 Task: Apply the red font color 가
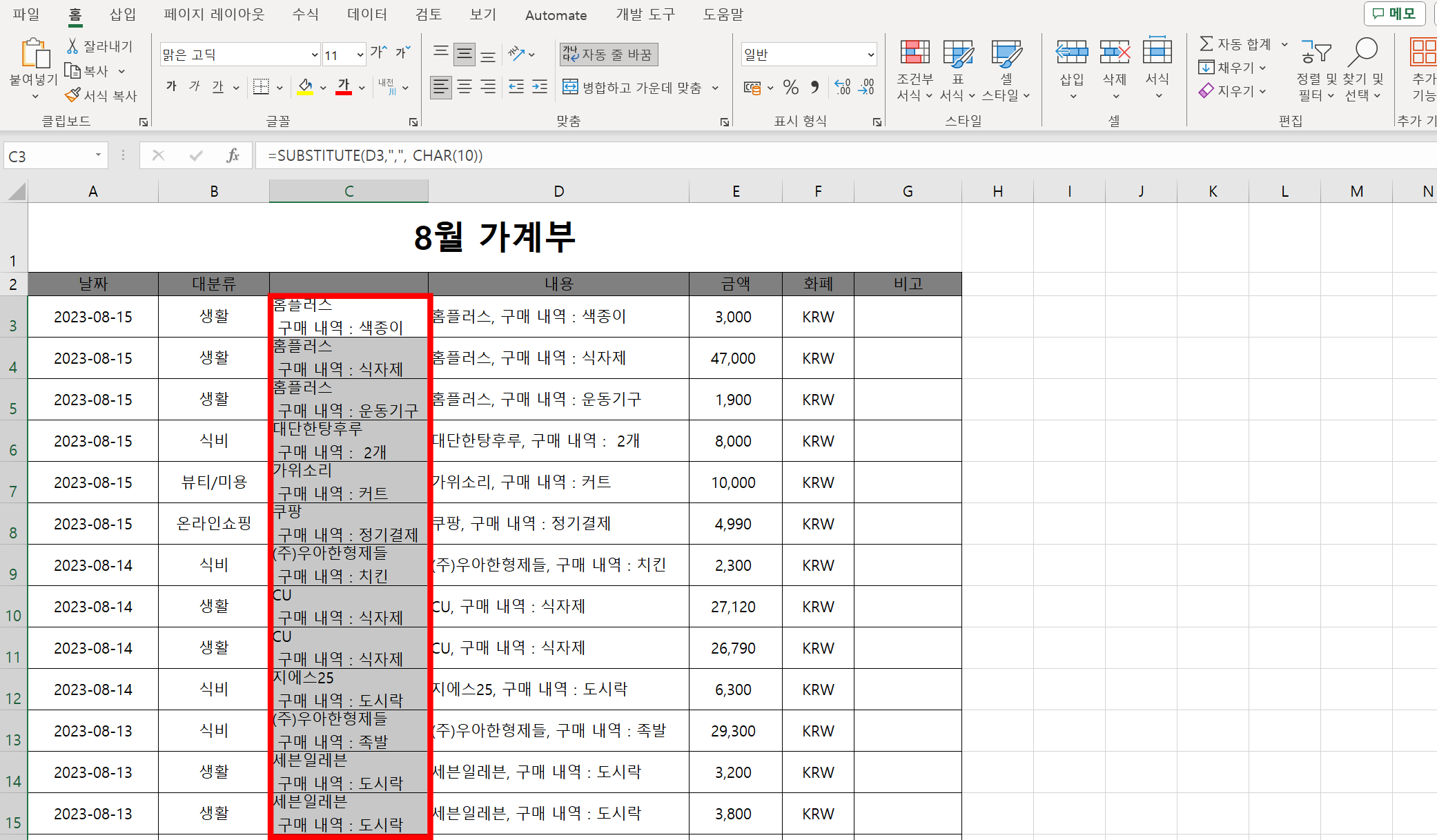pos(344,87)
